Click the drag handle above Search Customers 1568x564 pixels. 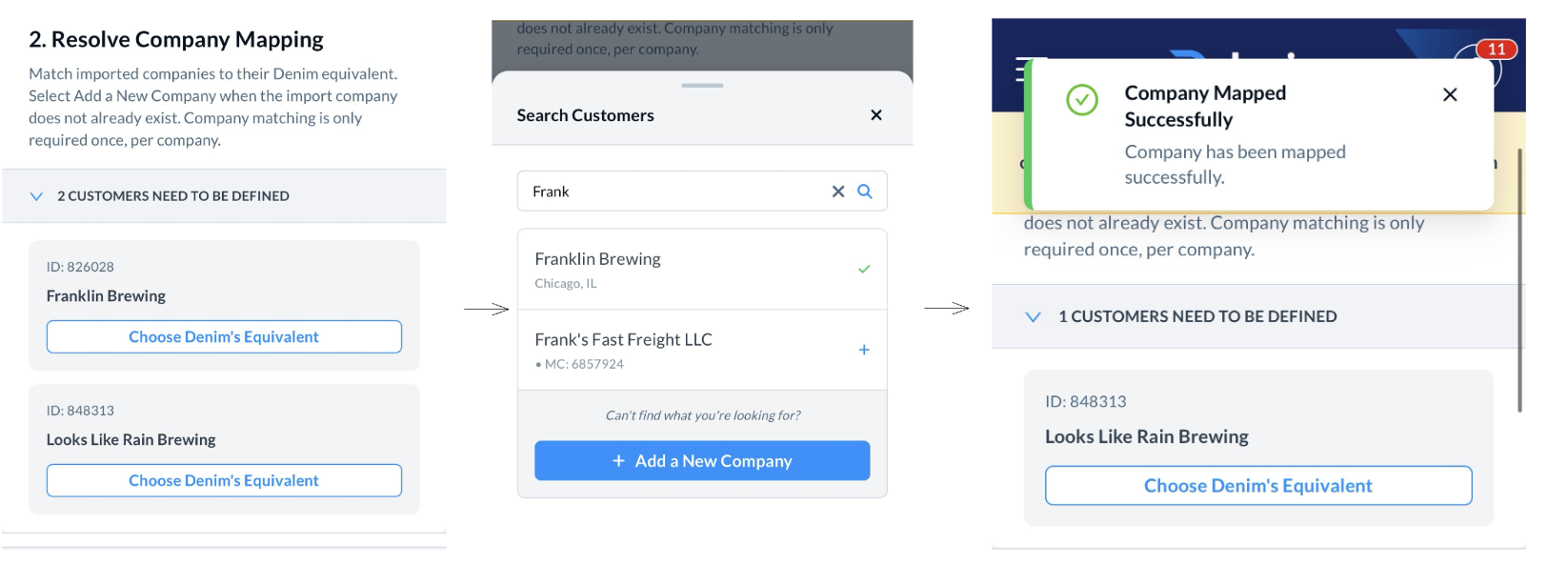702,86
